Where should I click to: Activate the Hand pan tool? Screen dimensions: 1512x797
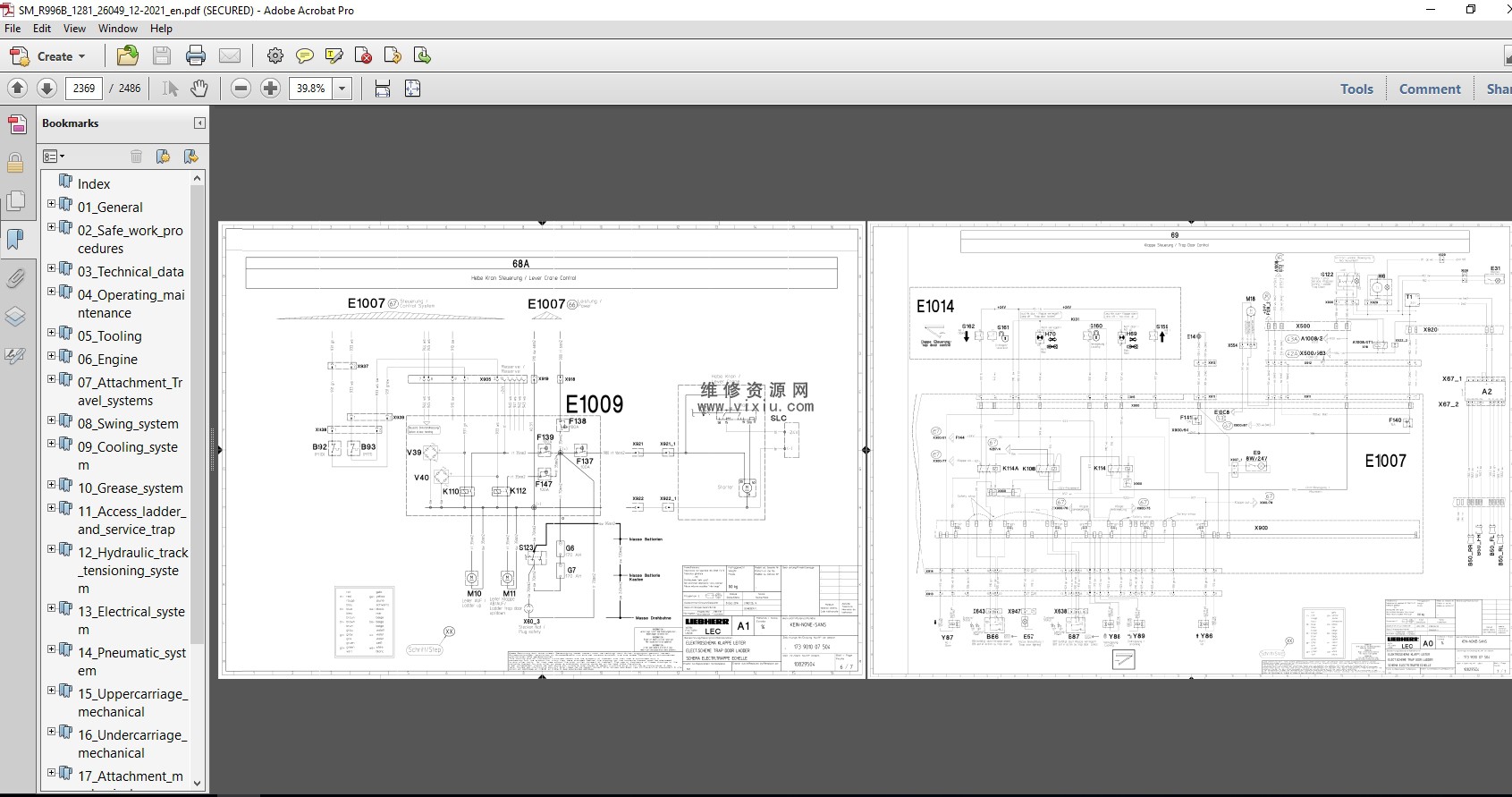point(199,89)
